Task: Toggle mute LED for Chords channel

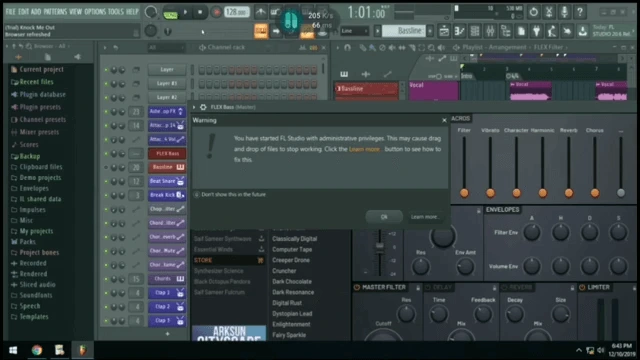Action: click(106, 279)
